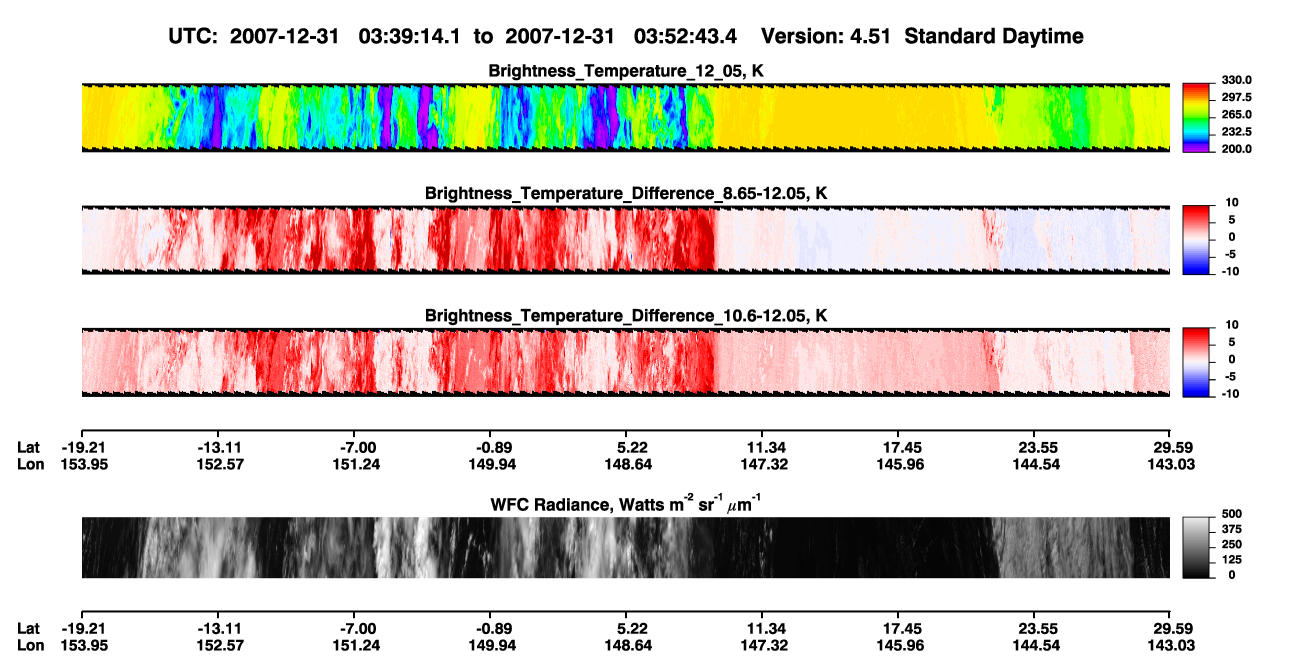Select the 8.65-12.05 temperature difference image strip
The image size is (1300, 667).
coord(625,238)
